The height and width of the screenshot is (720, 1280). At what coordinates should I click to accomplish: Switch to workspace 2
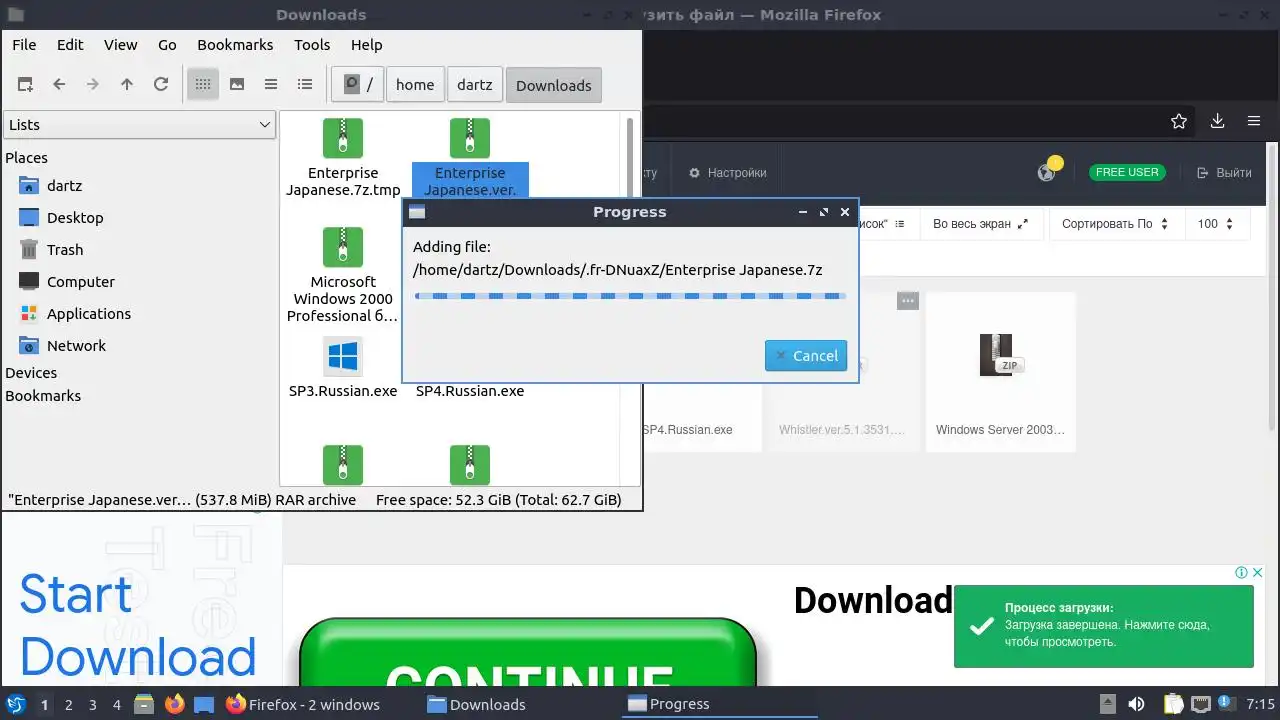point(68,704)
